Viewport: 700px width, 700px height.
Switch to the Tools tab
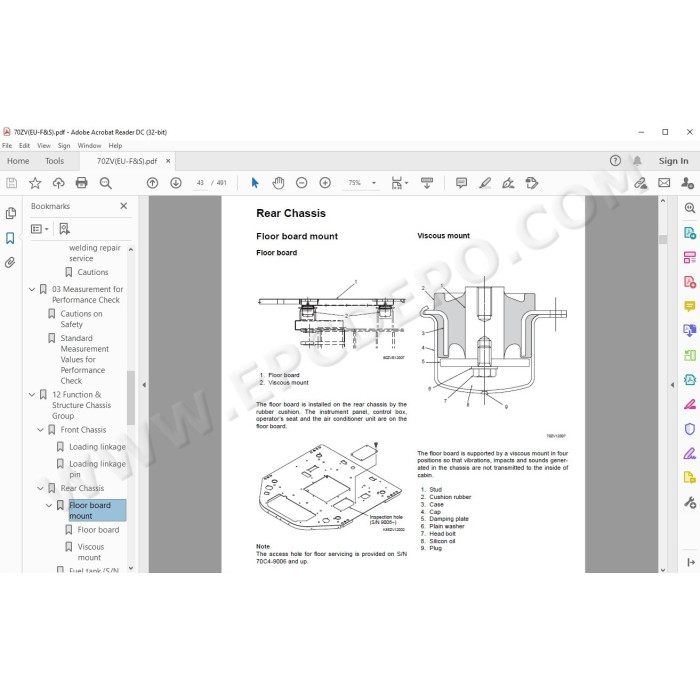54,161
